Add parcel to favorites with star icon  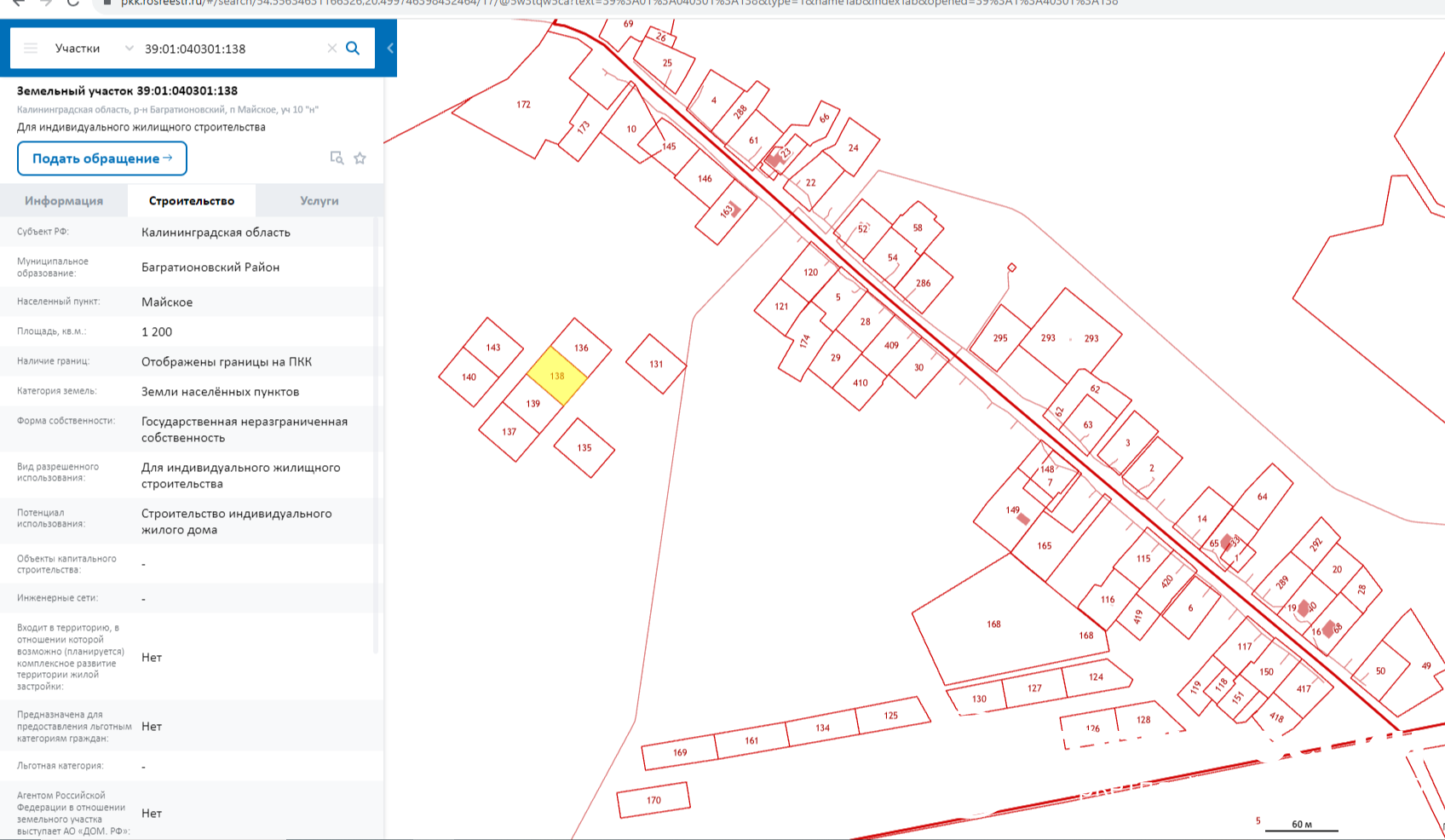pos(360,158)
